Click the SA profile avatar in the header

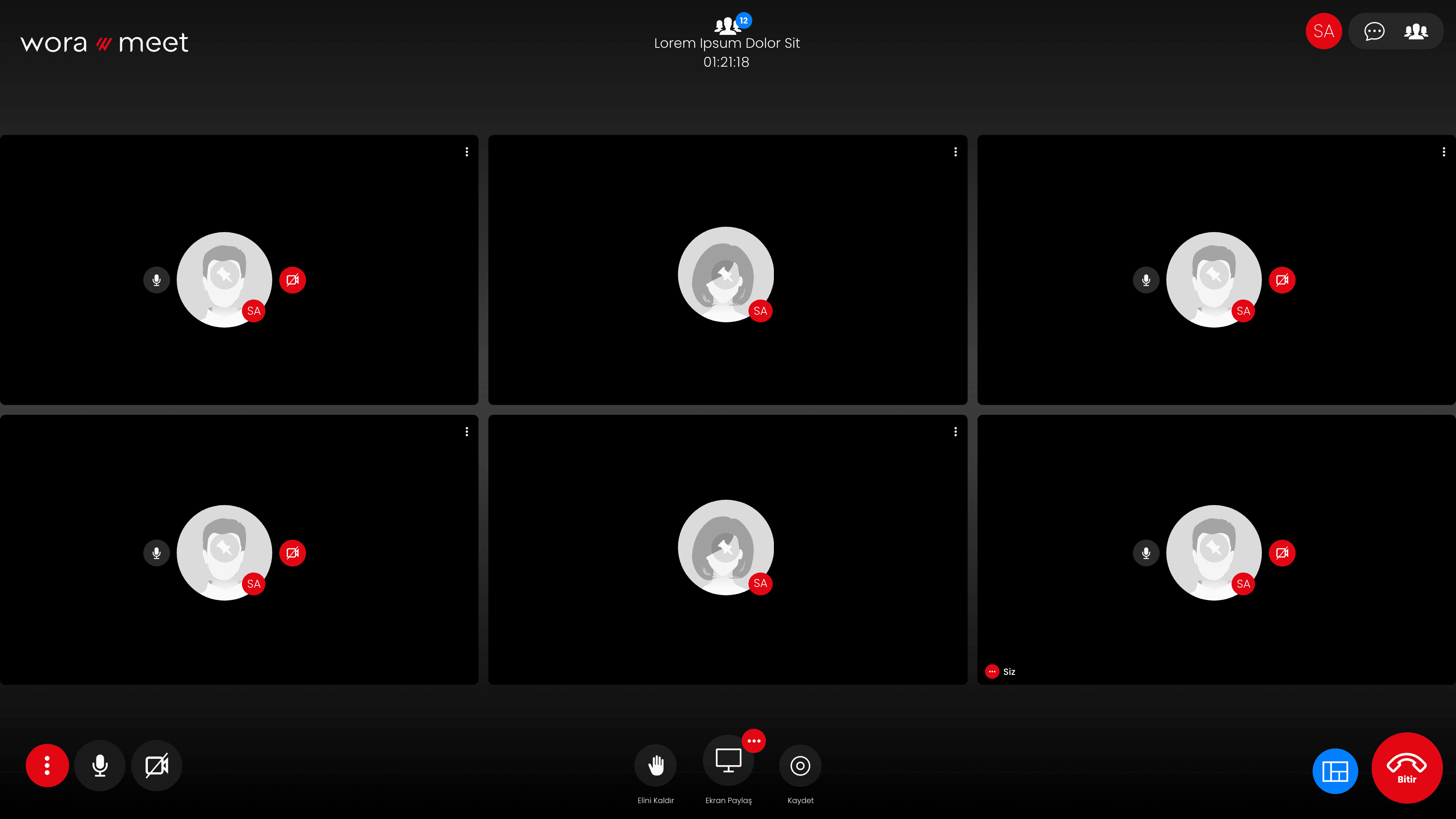tap(1324, 31)
